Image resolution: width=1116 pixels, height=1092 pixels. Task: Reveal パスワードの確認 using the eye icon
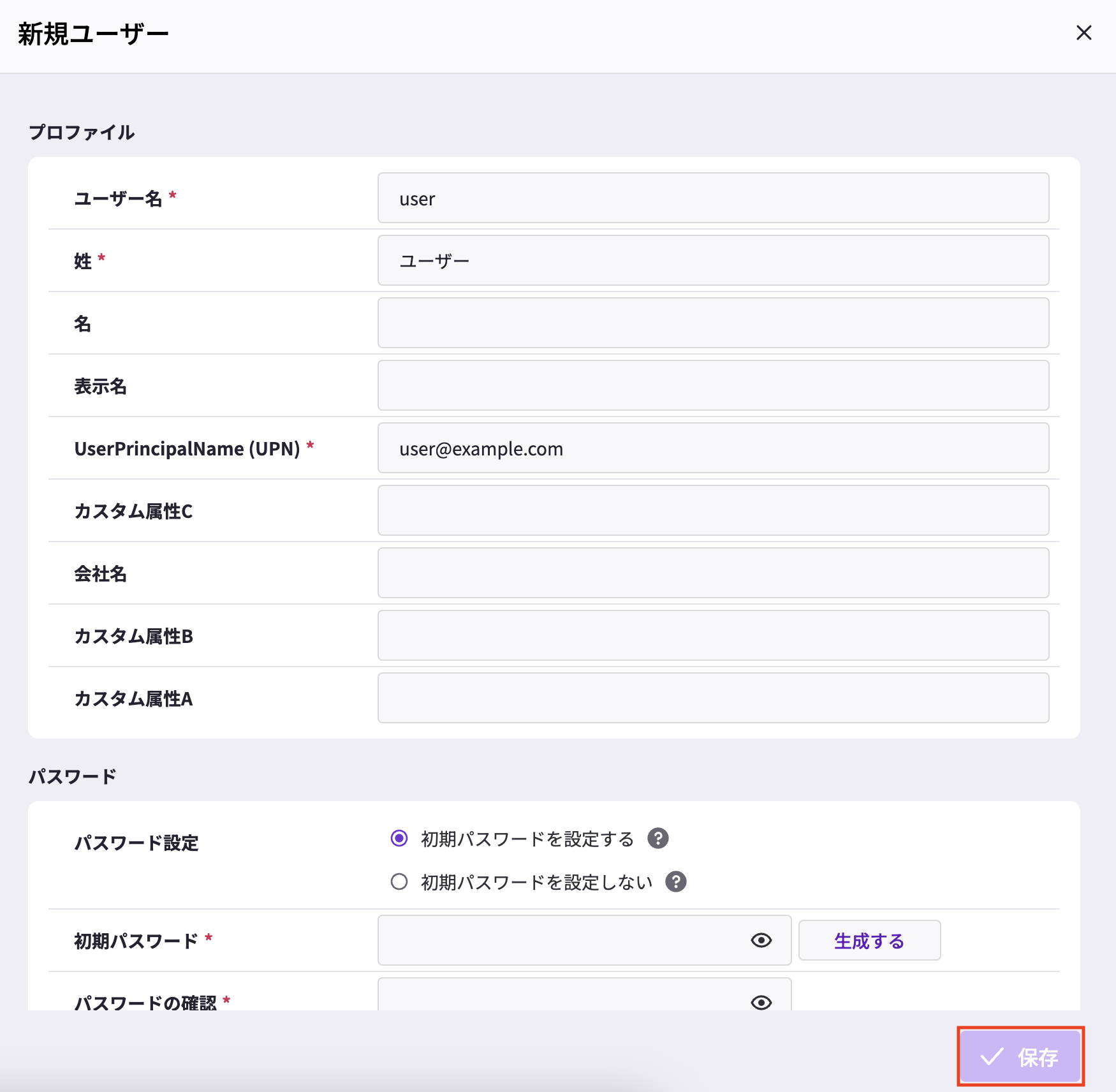[761, 1002]
